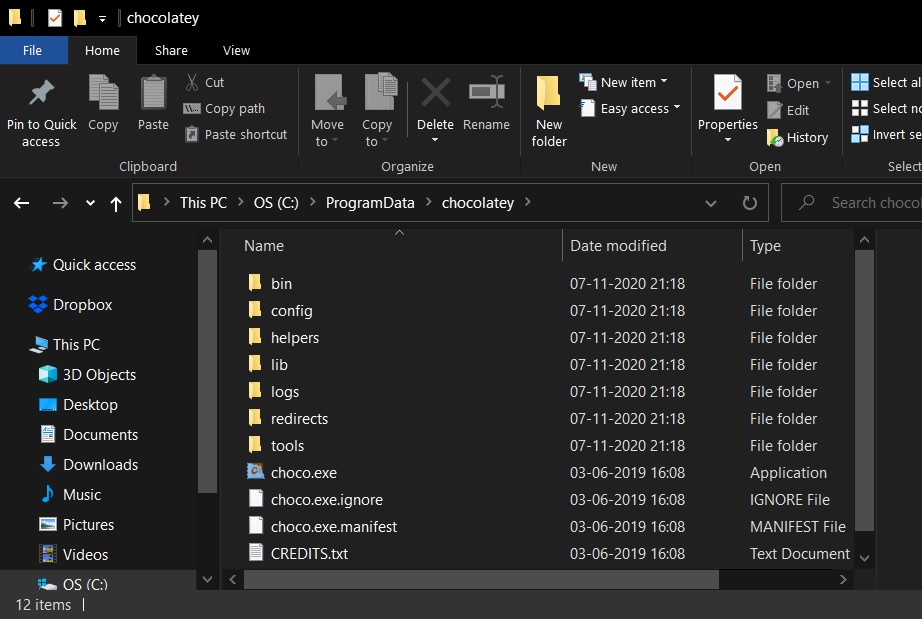Click Copy path in Clipboard group
Viewport: 922px width, 619px height.
pyautogui.click(x=225, y=108)
